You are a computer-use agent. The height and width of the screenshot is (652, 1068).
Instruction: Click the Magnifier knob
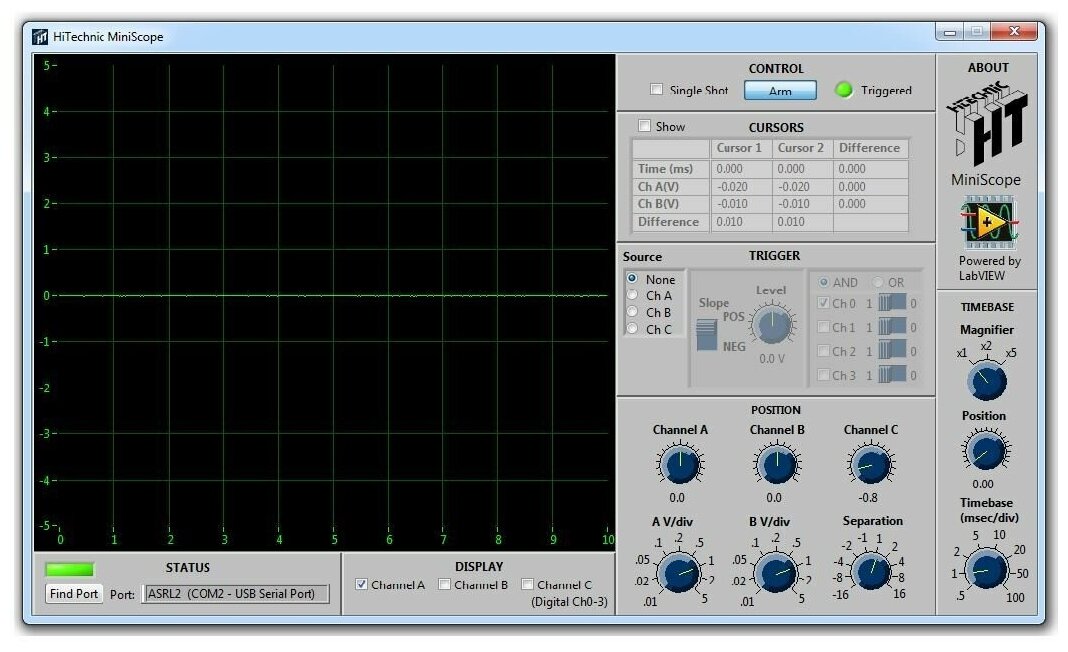(986, 382)
